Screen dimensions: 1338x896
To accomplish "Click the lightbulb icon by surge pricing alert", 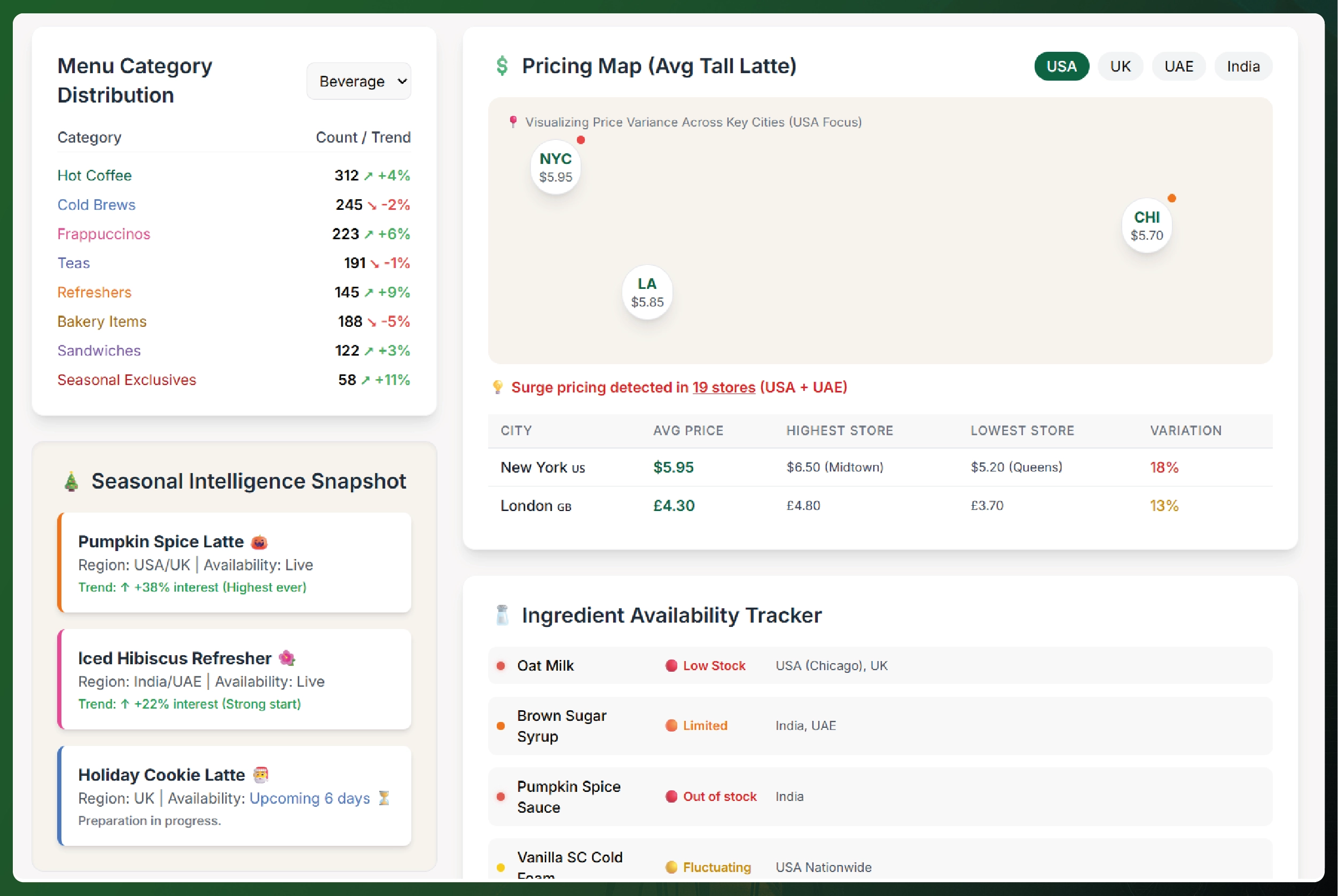I will pos(498,388).
